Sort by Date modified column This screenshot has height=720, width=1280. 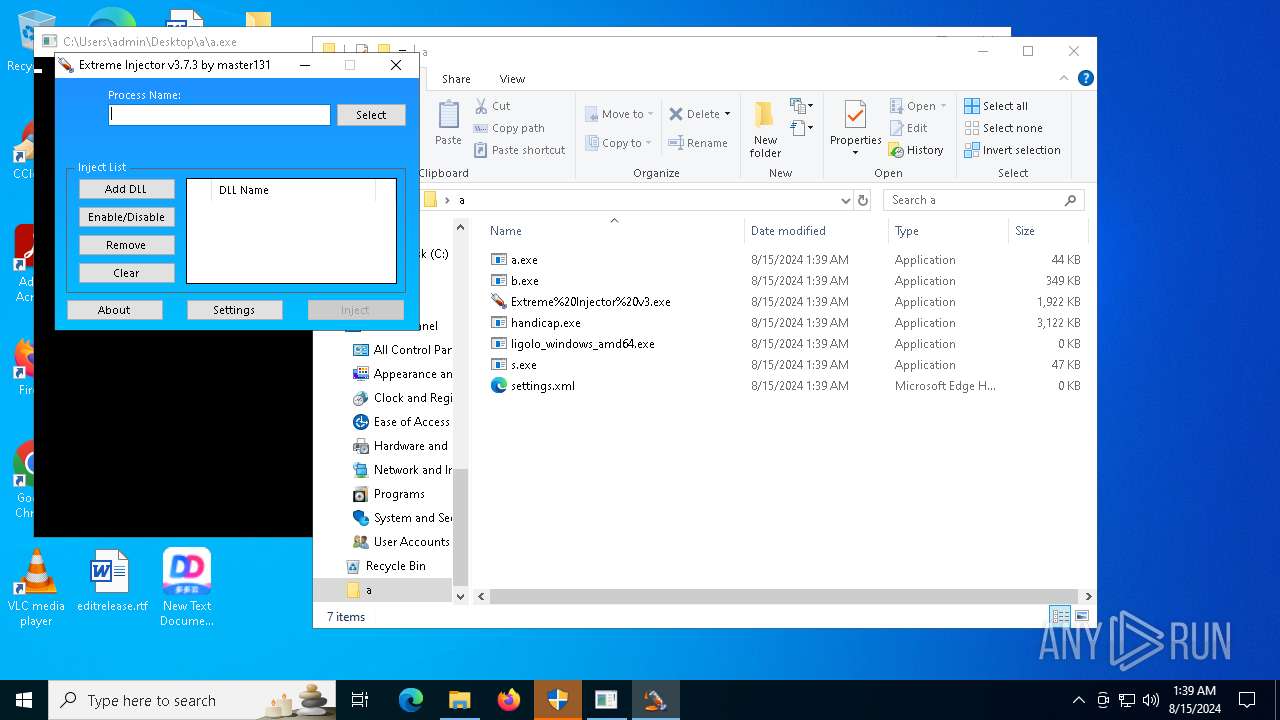[x=817, y=231]
